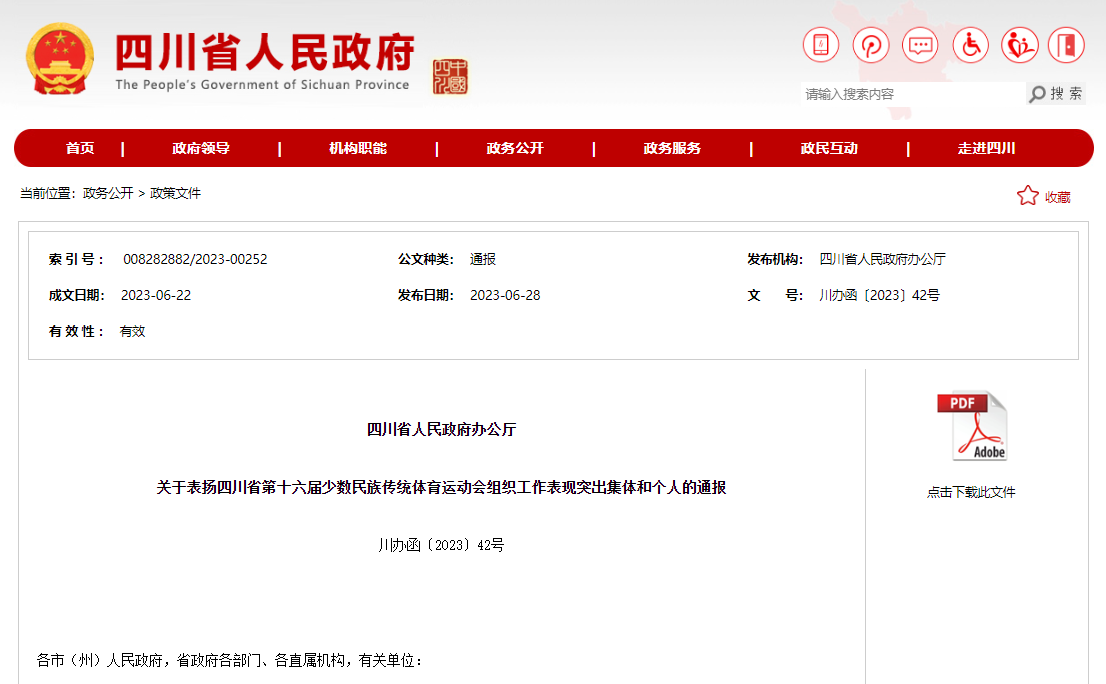Click the Sichuan national emblem logo
Image resolution: width=1106 pixels, height=684 pixels.
[x=60, y=59]
